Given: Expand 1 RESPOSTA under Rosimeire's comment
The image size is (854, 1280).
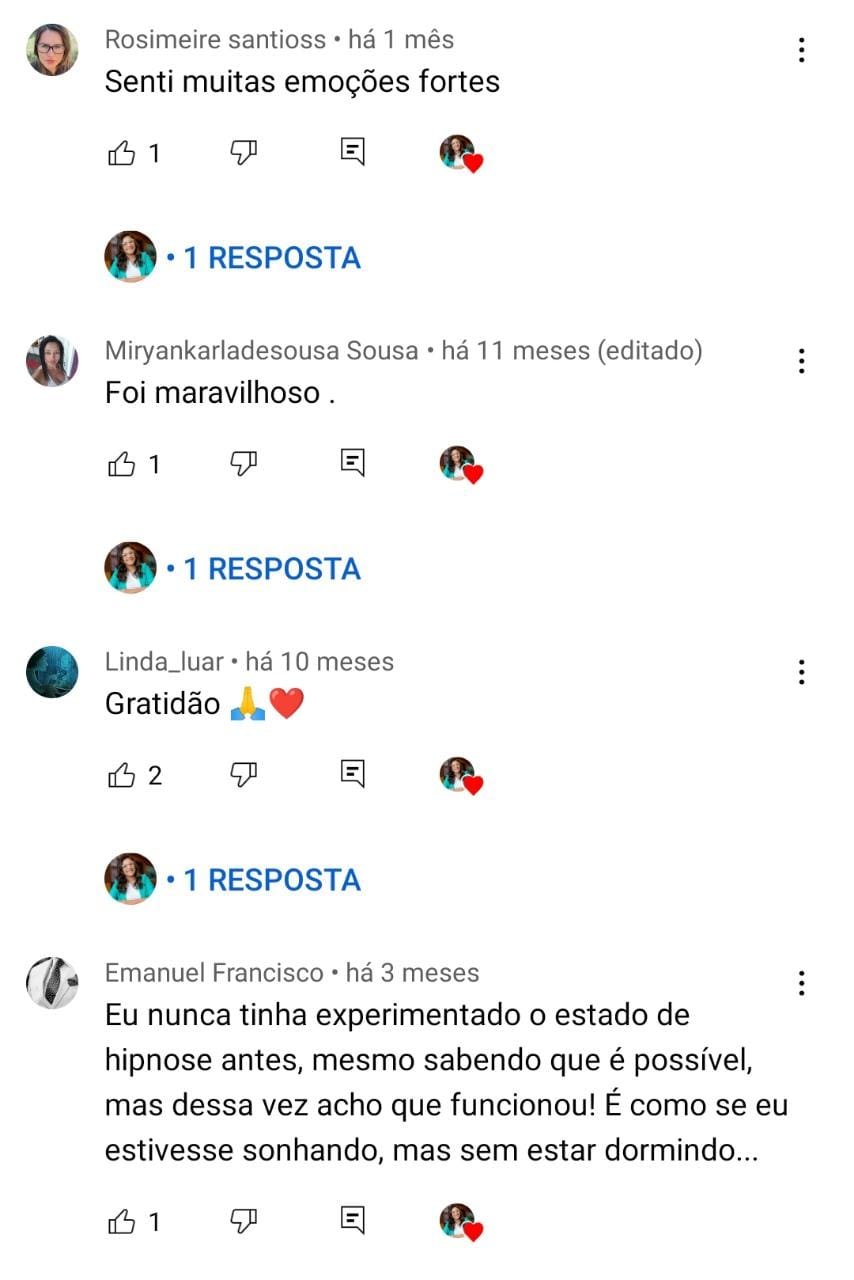Looking at the screenshot, I should click(x=263, y=258).
